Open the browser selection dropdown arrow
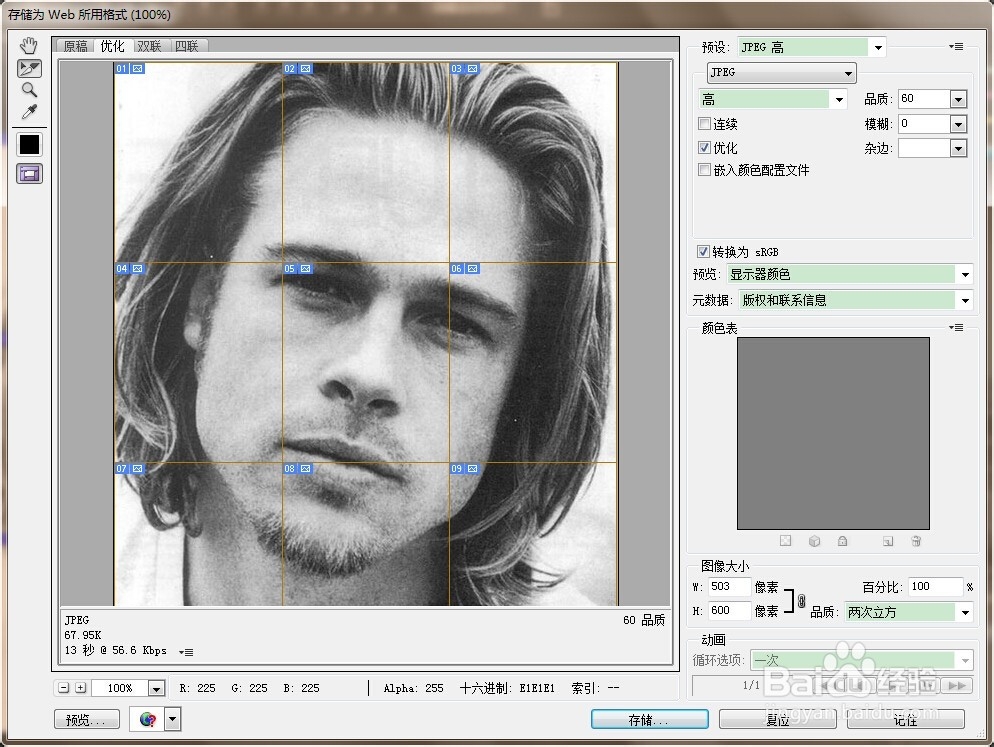994x747 pixels. (x=173, y=720)
